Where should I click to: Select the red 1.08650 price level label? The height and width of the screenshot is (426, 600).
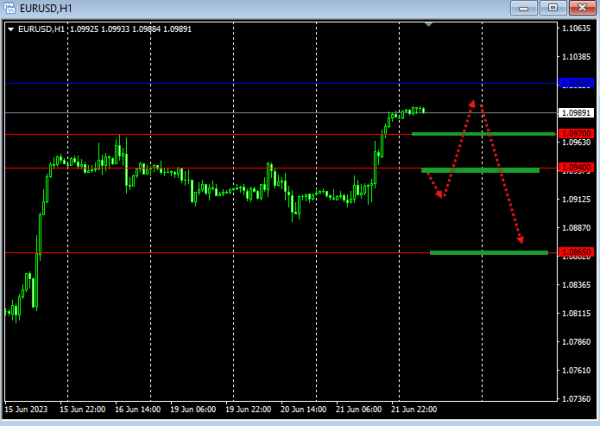tap(576, 252)
